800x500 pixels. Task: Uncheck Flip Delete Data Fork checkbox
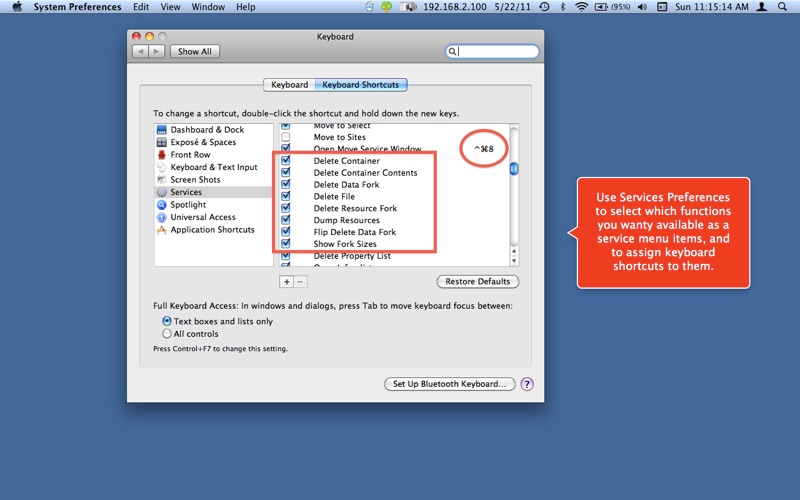[x=286, y=232]
